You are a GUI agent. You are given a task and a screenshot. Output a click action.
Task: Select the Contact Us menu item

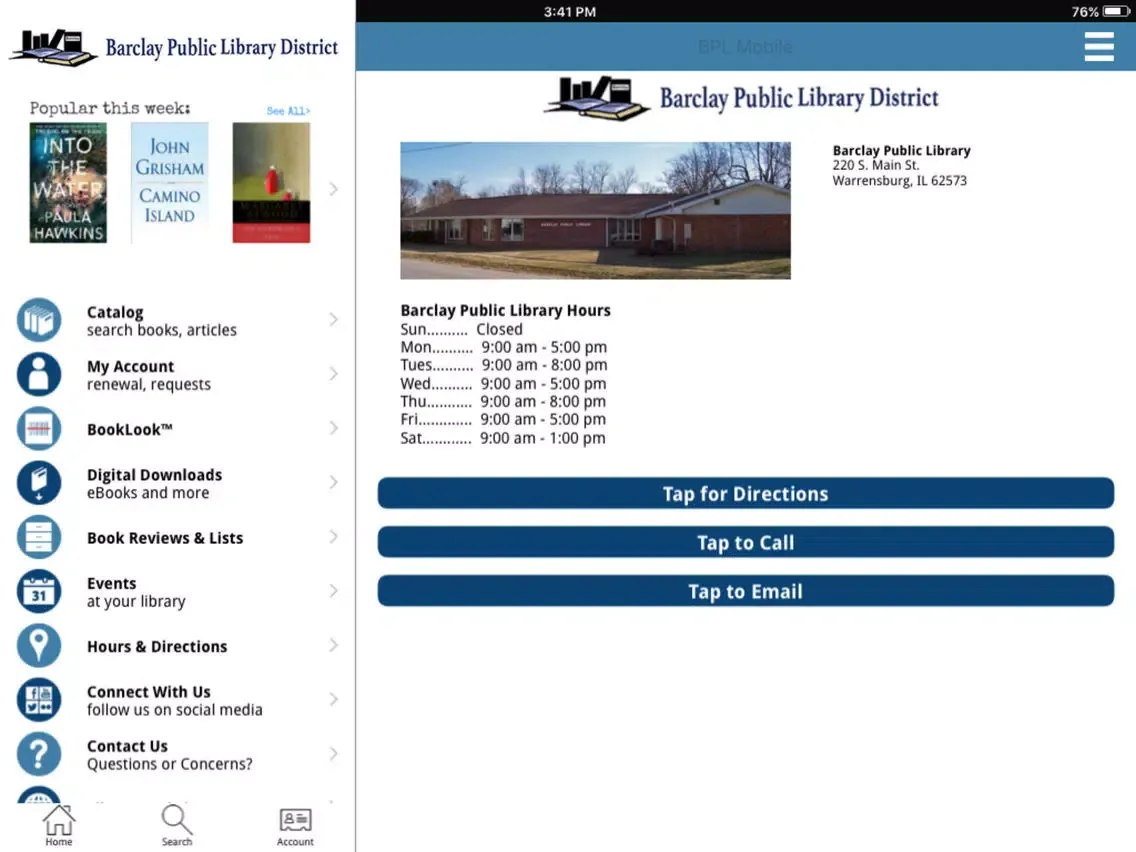178,754
